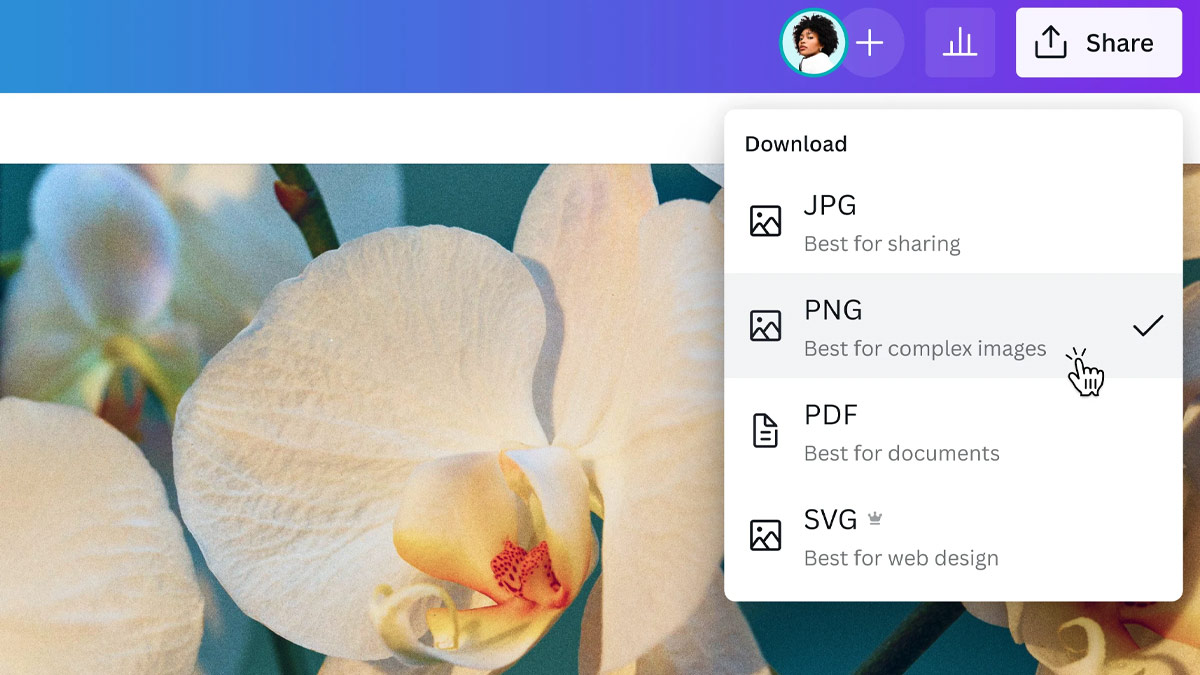The height and width of the screenshot is (675, 1200).
Task: Click the document icon next to PDF
Action: pos(765,431)
